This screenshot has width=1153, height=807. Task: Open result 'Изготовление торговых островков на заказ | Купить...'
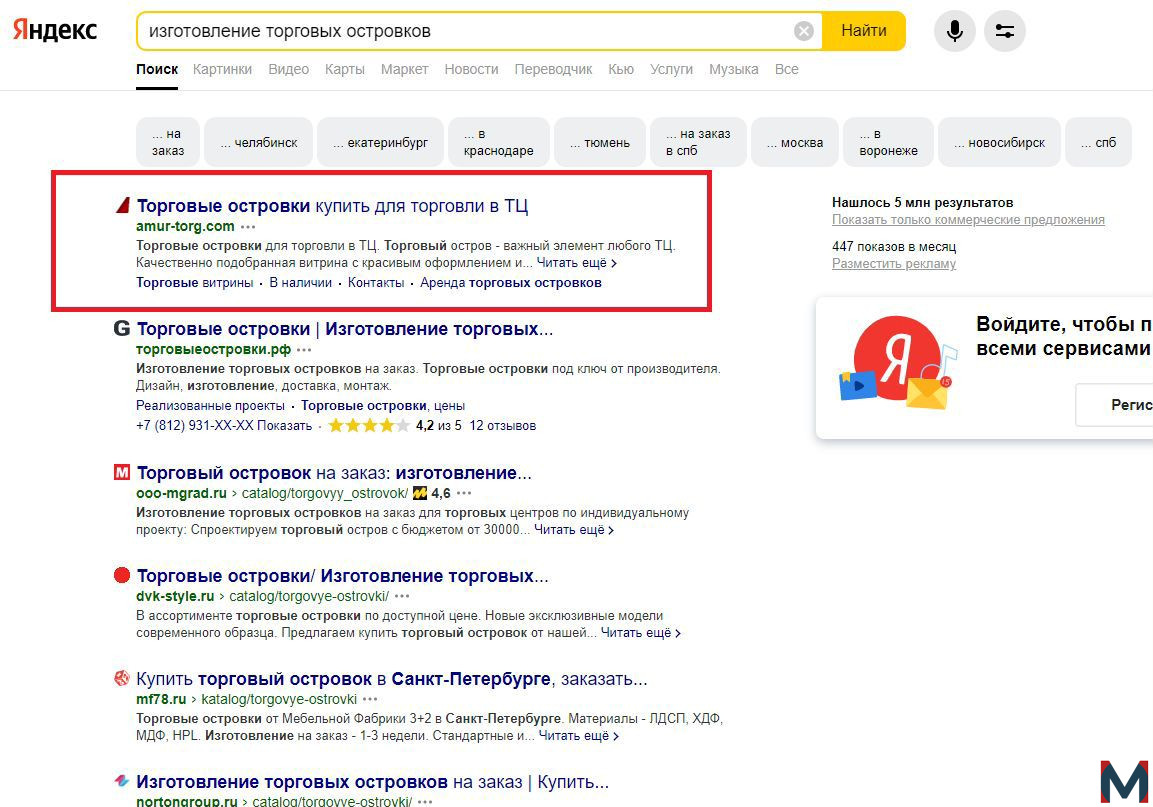click(x=373, y=781)
